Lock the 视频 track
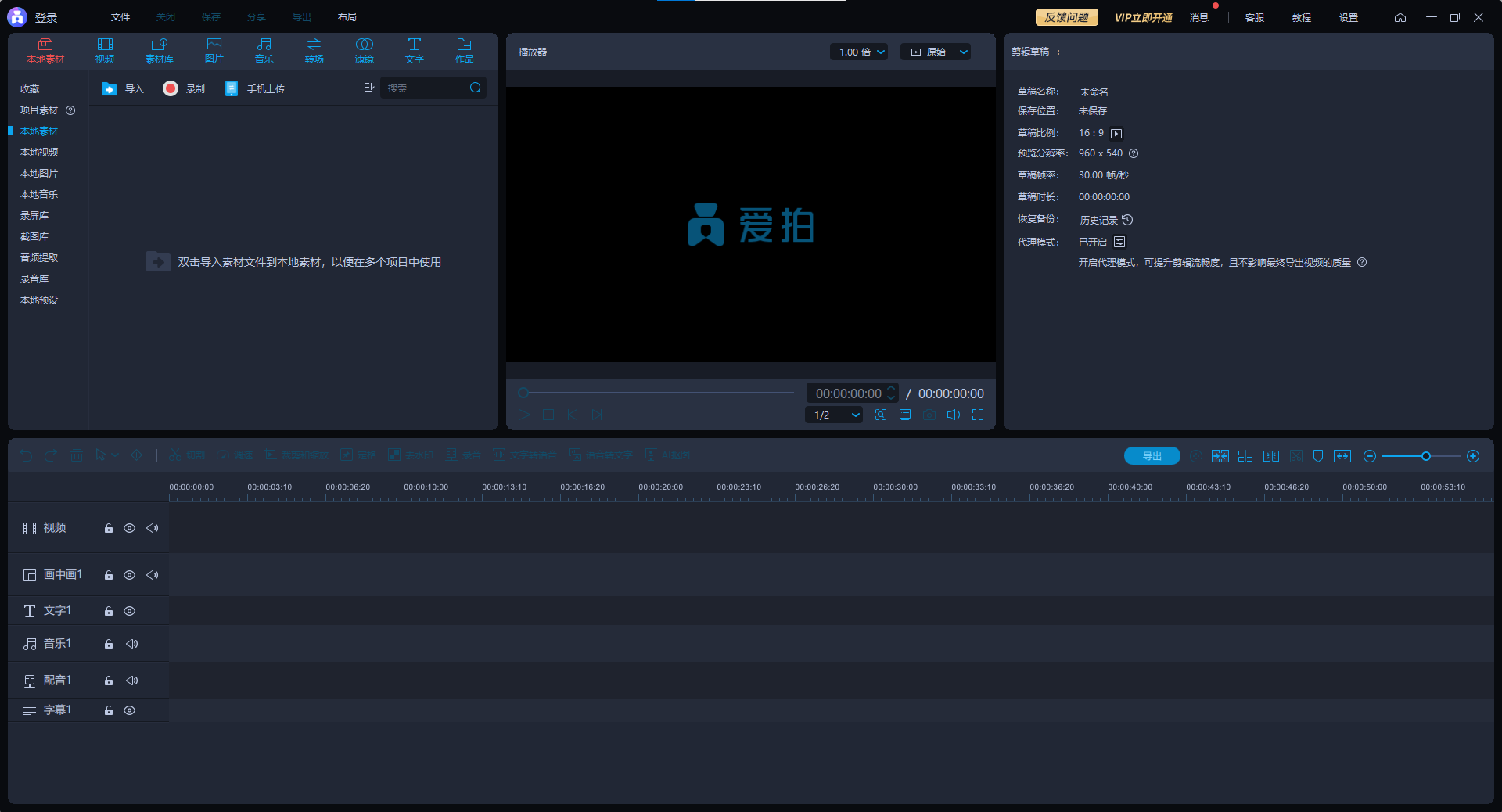The image size is (1502, 812). [109, 529]
